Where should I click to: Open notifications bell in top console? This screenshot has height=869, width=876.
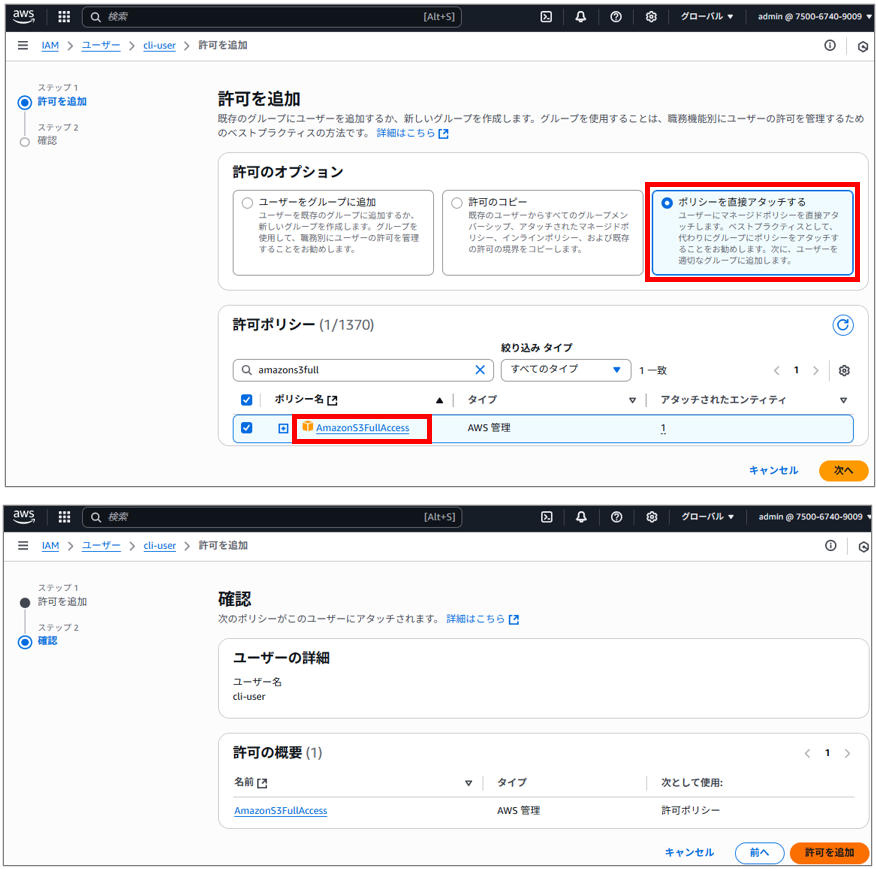point(580,17)
